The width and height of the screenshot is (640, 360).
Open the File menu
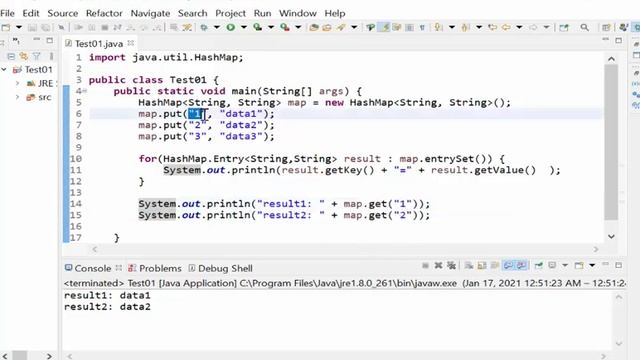click(7, 13)
